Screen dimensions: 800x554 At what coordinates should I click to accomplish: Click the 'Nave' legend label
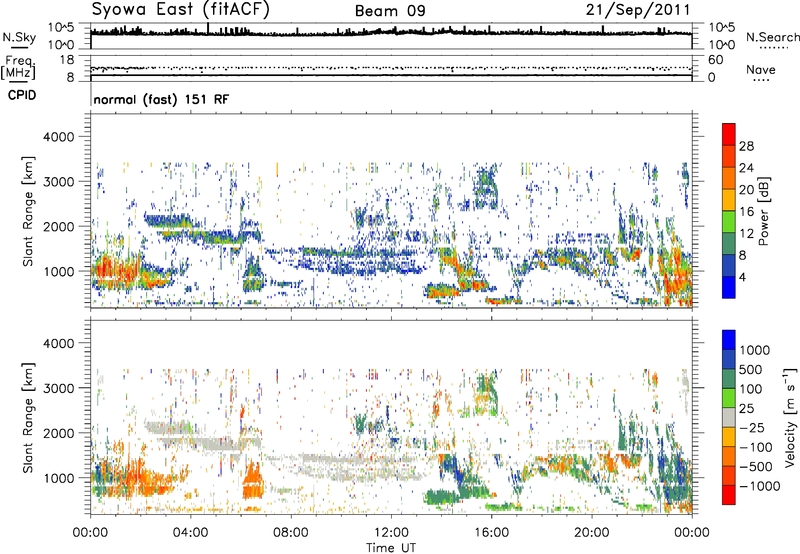tap(761, 69)
